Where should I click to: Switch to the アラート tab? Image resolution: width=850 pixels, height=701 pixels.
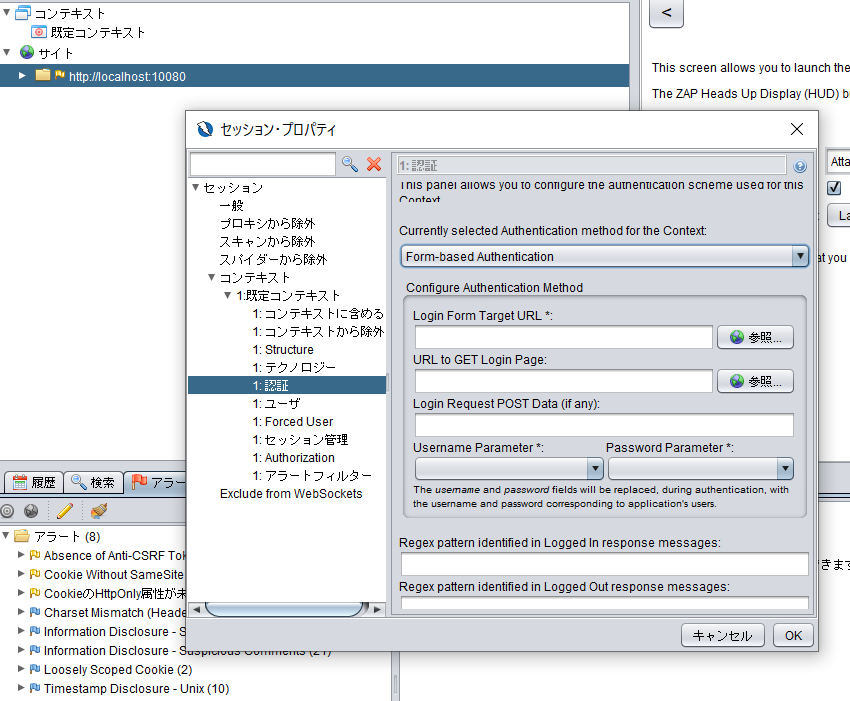(x=156, y=482)
